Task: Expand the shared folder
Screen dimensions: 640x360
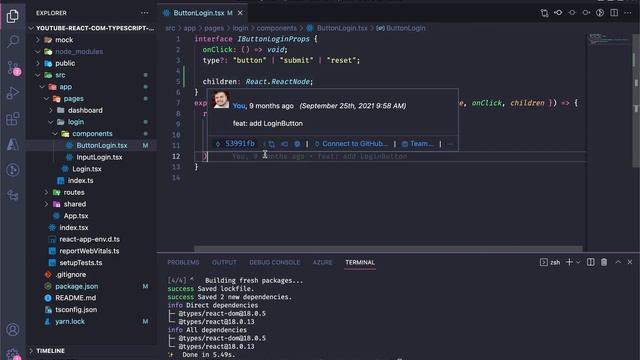Action: pos(47,204)
